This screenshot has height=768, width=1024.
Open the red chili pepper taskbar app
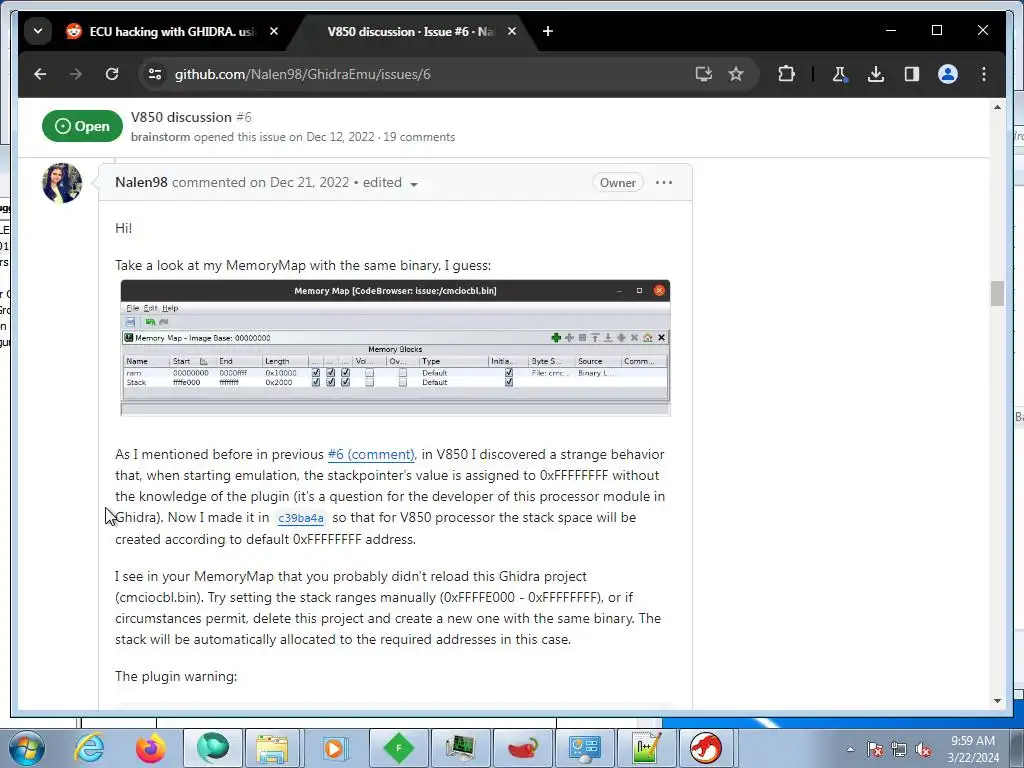pos(522,748)
